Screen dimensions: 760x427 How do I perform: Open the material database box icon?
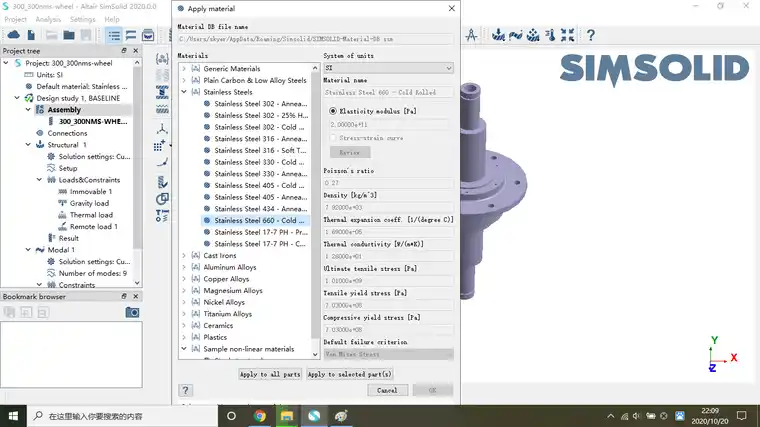point(148,35)
